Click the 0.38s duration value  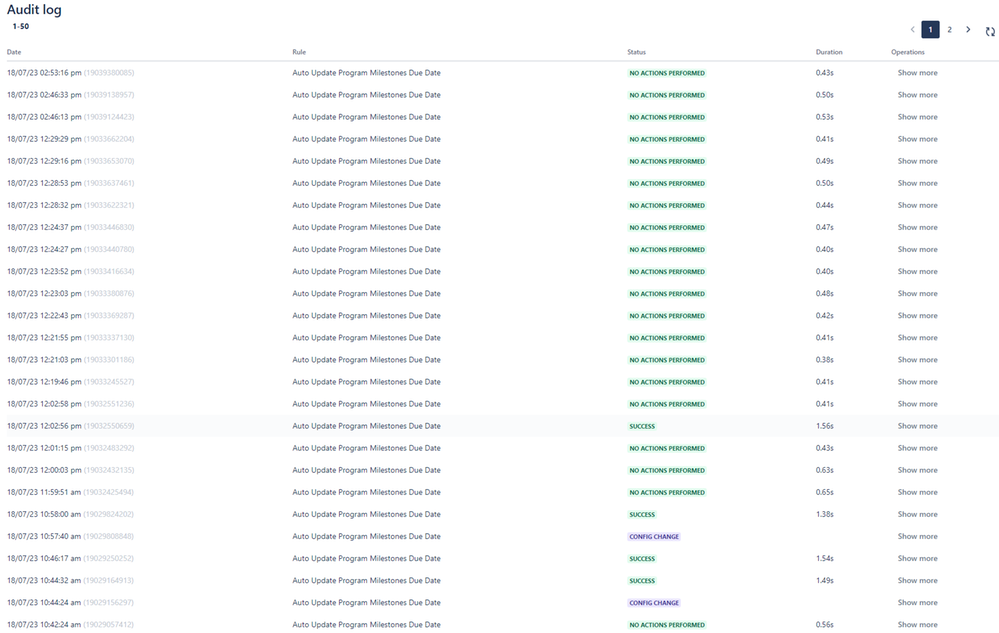coord(824,360)
